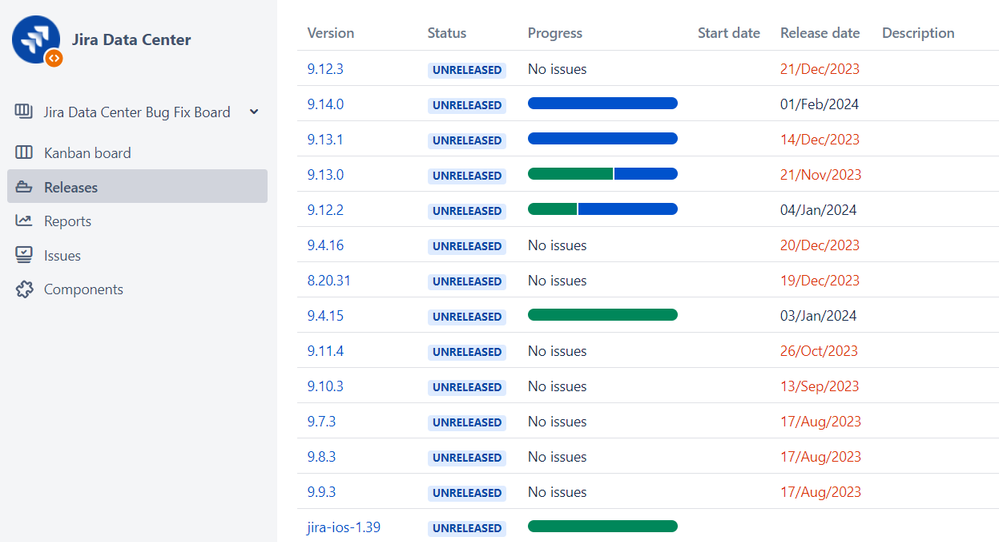
Task: Click release date 03/Jan/2024
Action: pos(818,315)
